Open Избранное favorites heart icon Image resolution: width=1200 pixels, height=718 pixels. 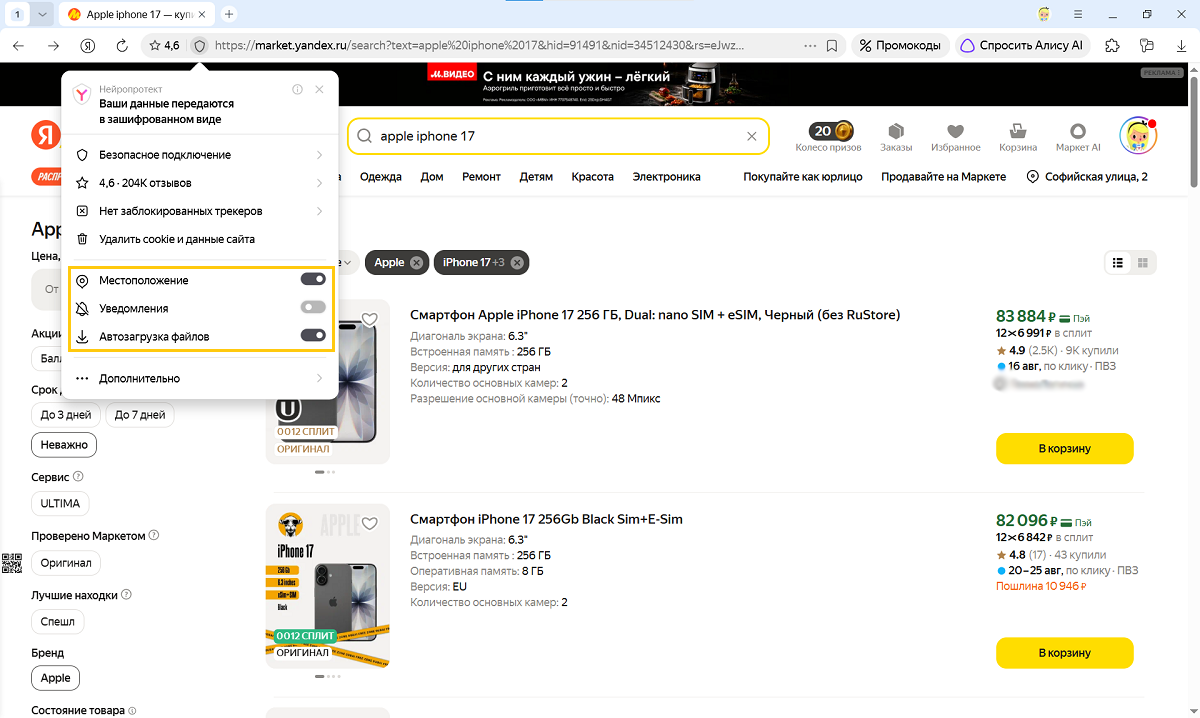coord(955,137)
